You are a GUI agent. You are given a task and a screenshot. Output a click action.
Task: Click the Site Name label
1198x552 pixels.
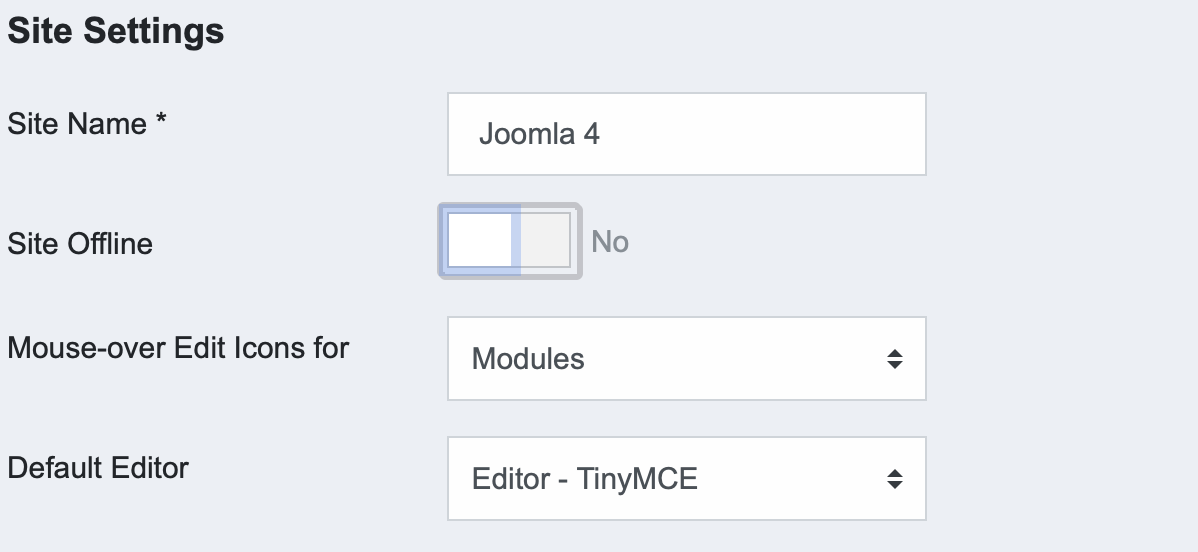pos(77,123)
